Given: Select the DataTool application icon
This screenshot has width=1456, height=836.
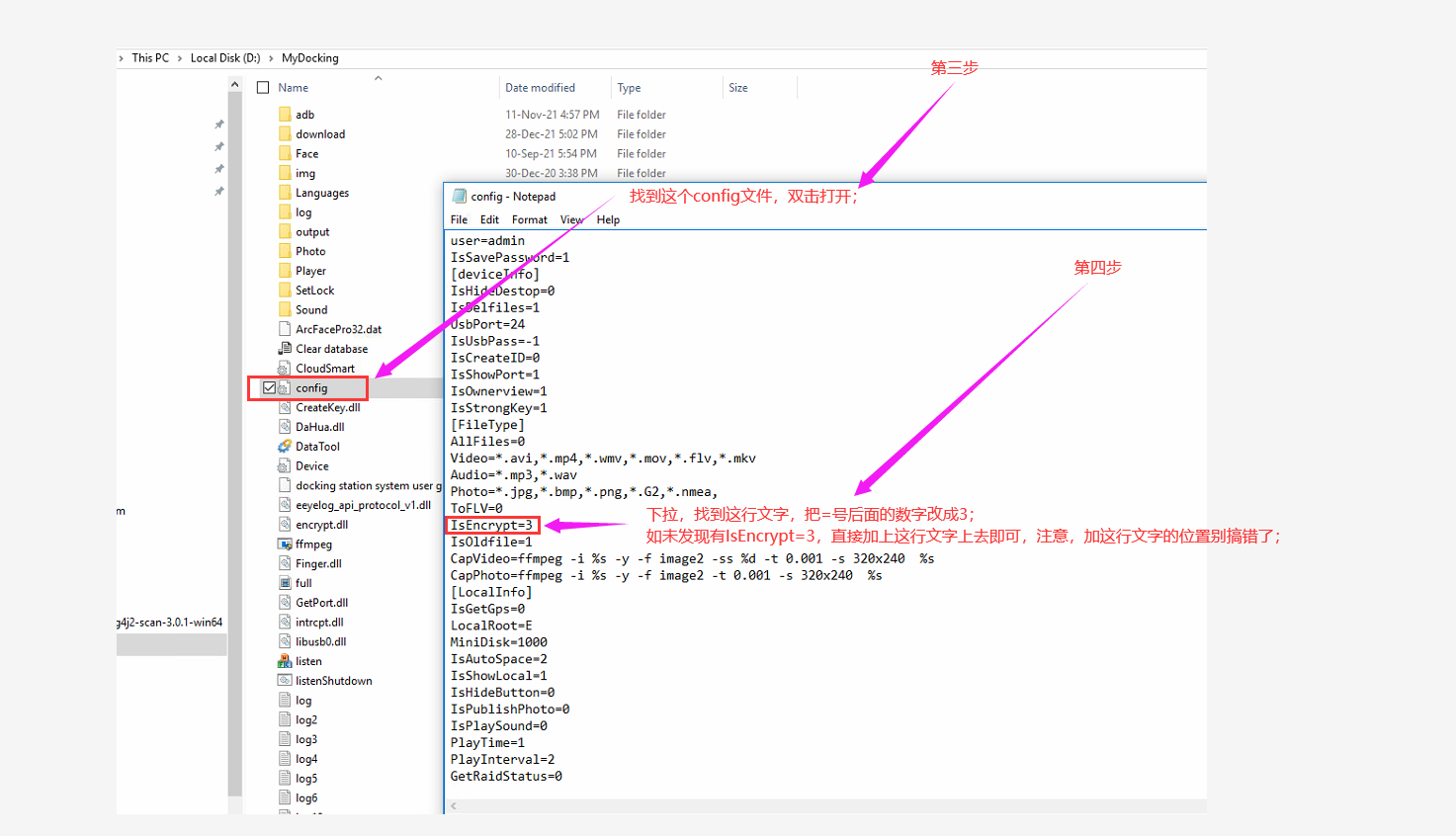Looking at the screenshot, I should [x=285, y=447].
